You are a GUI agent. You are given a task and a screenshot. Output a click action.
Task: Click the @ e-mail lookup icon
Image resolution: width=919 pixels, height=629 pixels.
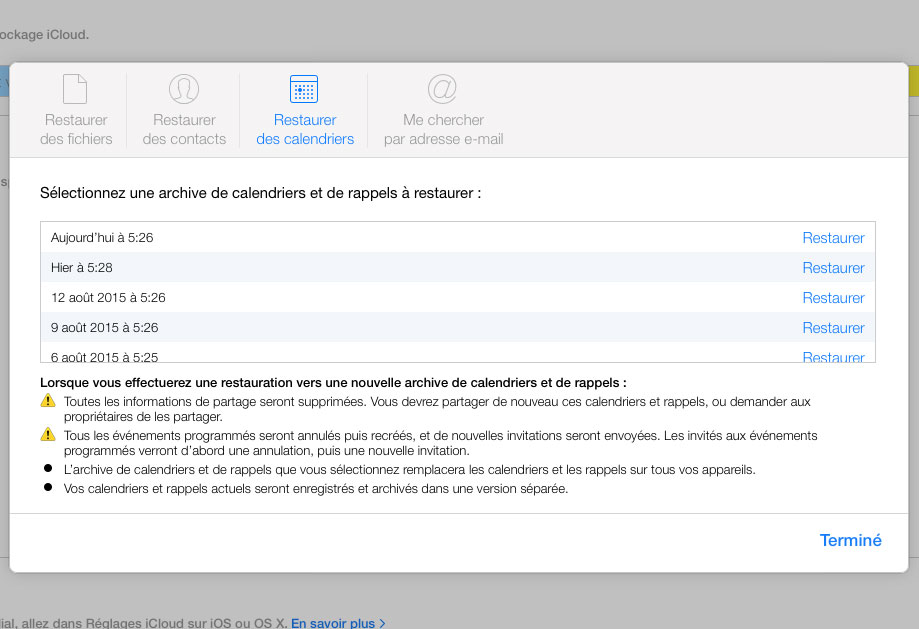443,89
